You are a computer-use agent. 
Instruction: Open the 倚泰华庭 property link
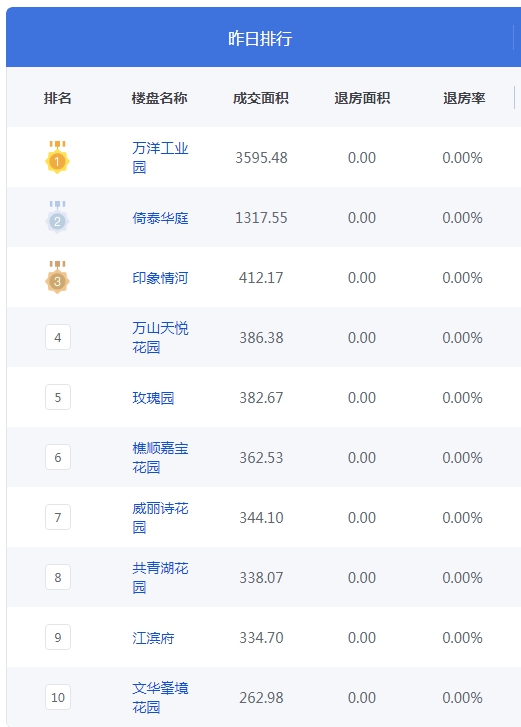click(x=160, y=218)
